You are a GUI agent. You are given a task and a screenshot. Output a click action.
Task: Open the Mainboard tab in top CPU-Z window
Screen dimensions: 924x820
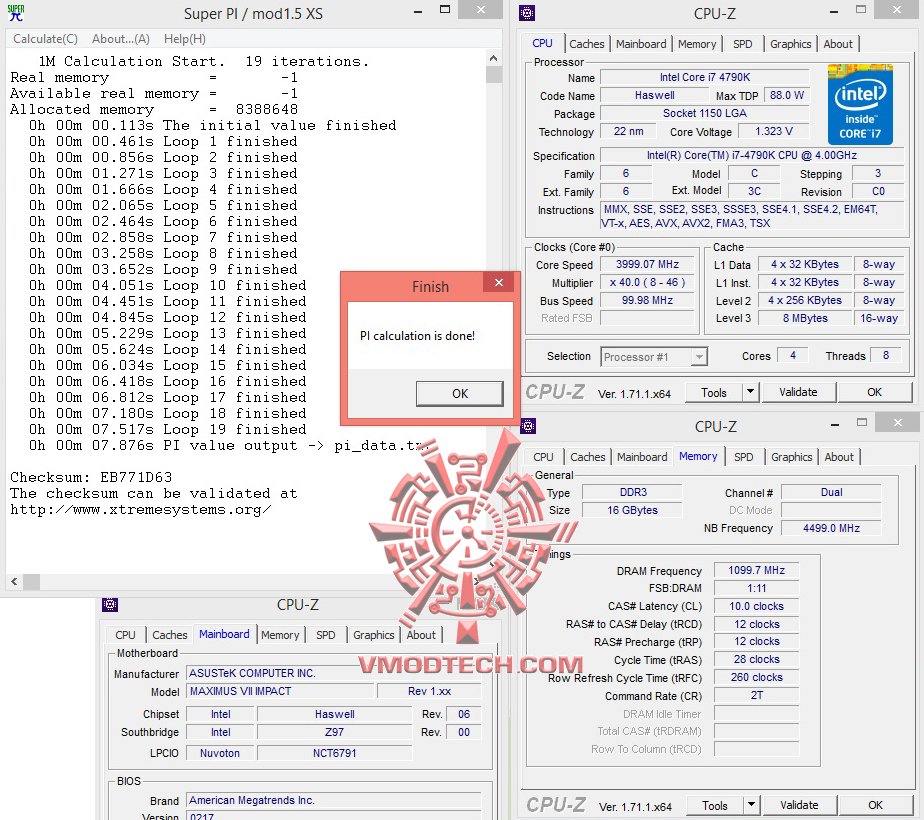click(641, 44)
